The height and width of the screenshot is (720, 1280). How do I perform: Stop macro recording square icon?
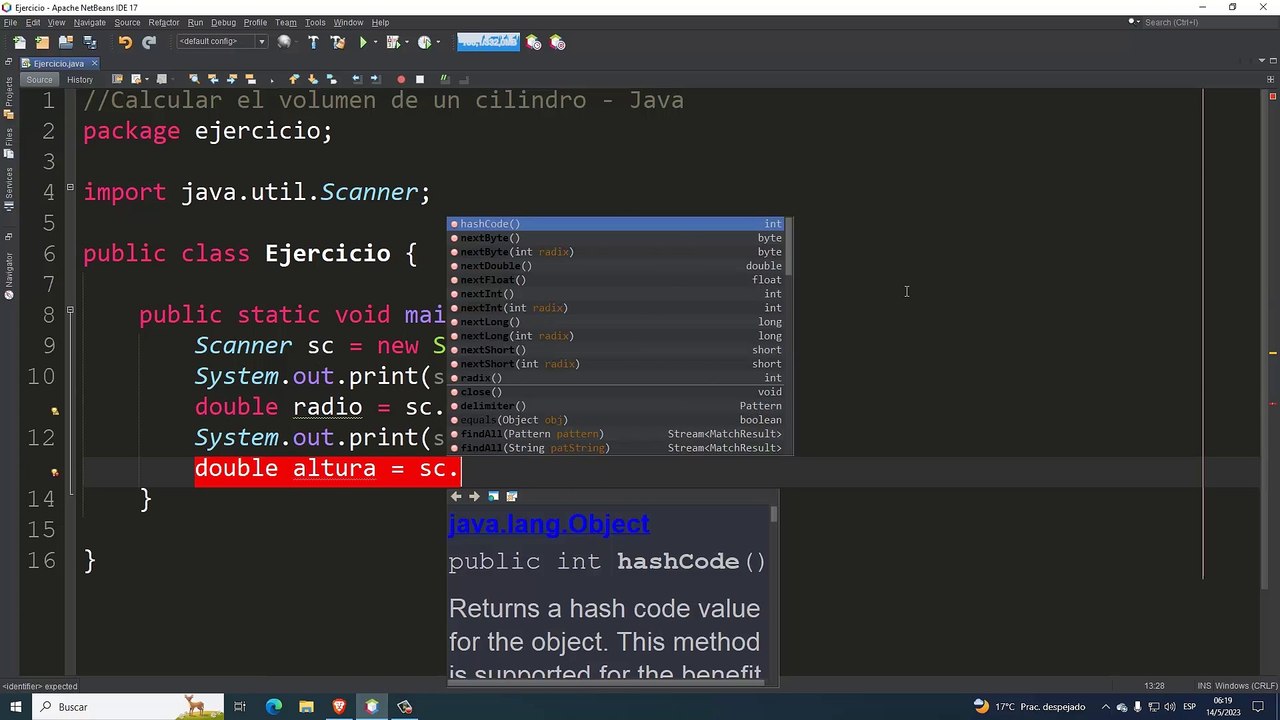[x=420, y=79]
